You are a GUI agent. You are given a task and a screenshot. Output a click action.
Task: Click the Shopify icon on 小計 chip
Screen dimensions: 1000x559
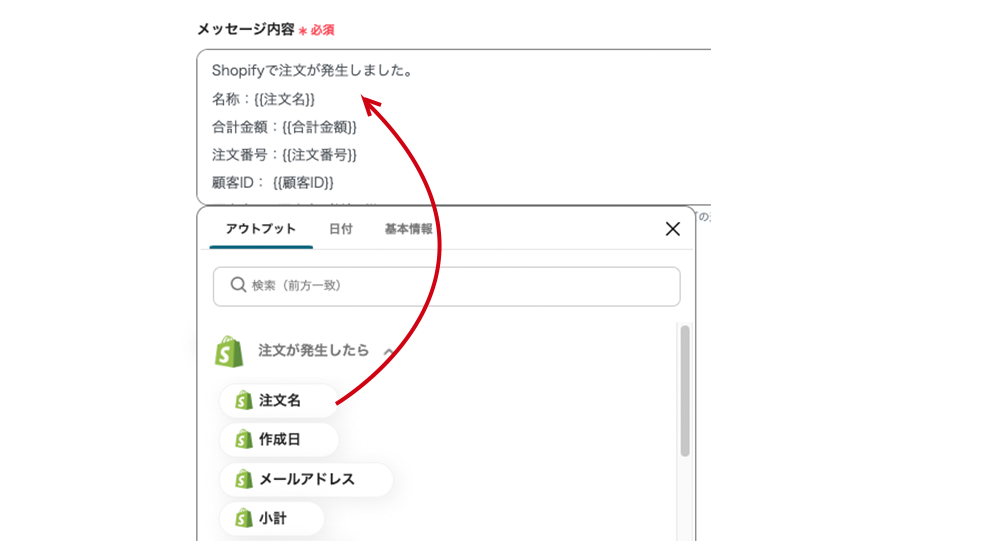[244, 518]
